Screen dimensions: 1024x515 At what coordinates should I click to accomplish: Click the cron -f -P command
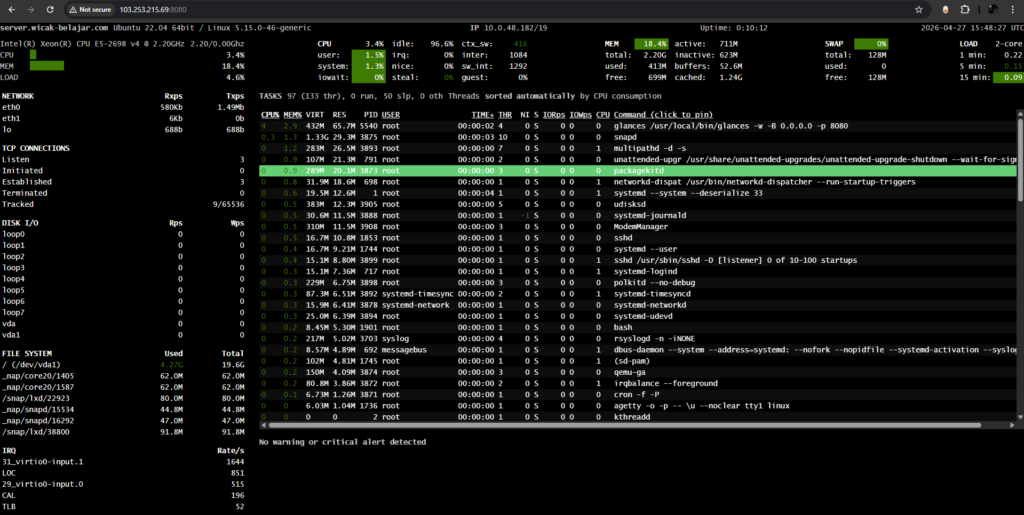coord(635,394)
